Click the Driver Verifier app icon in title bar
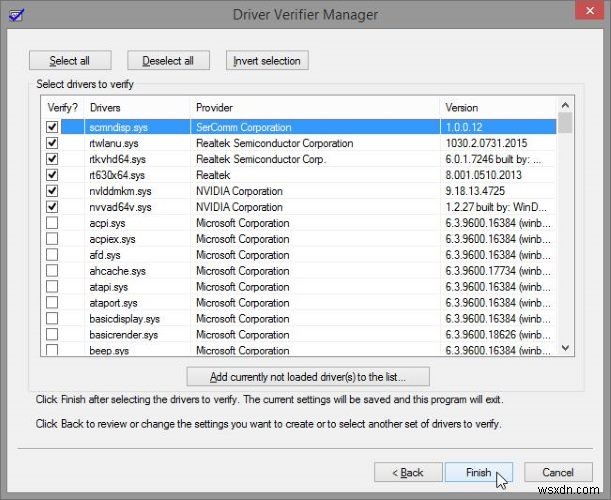Image resolution: width=611 pixels, height=500 pixels. click(x=17, y=15)
